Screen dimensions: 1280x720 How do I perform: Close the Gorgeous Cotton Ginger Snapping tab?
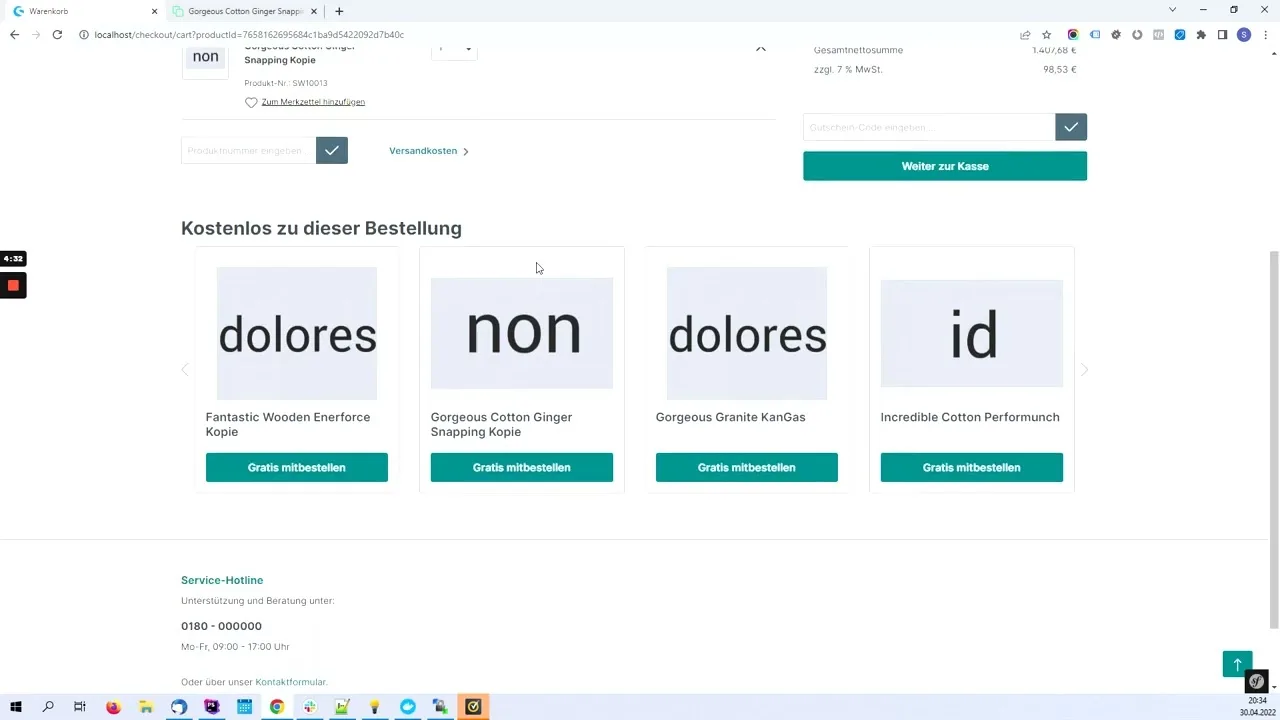click(316, 11)
